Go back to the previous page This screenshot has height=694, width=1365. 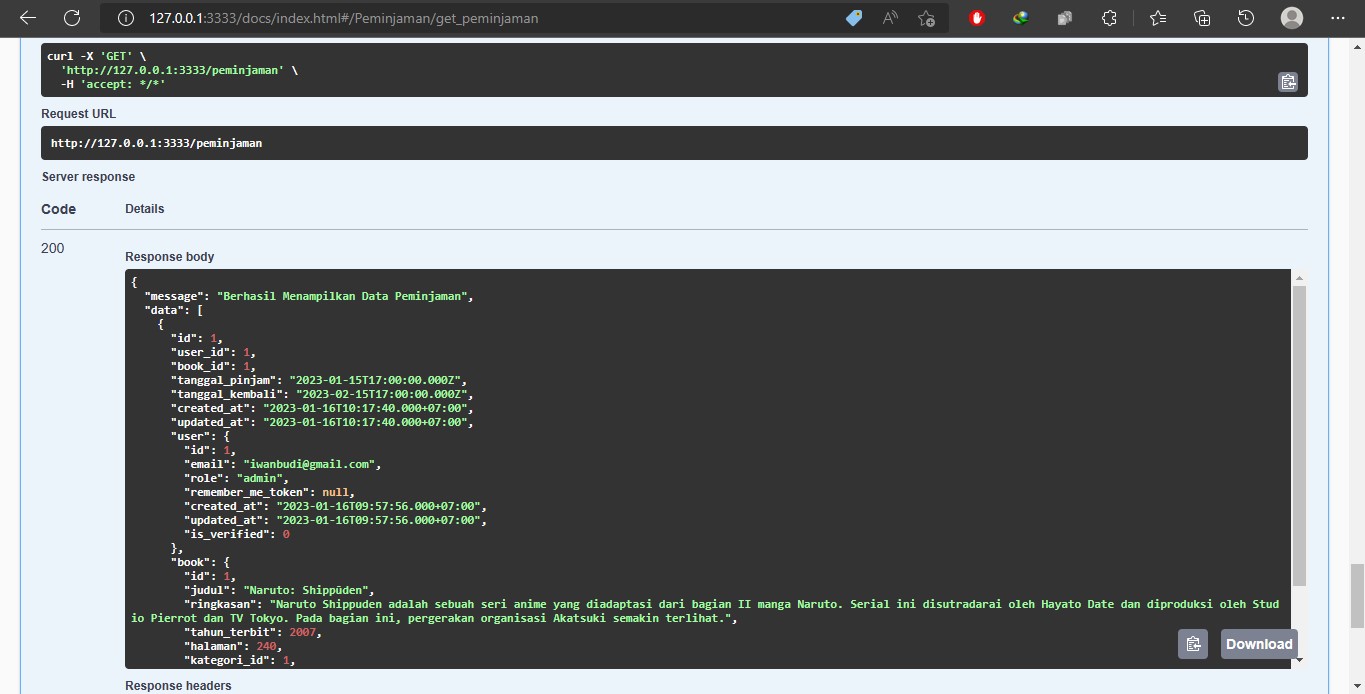point(28,18)
